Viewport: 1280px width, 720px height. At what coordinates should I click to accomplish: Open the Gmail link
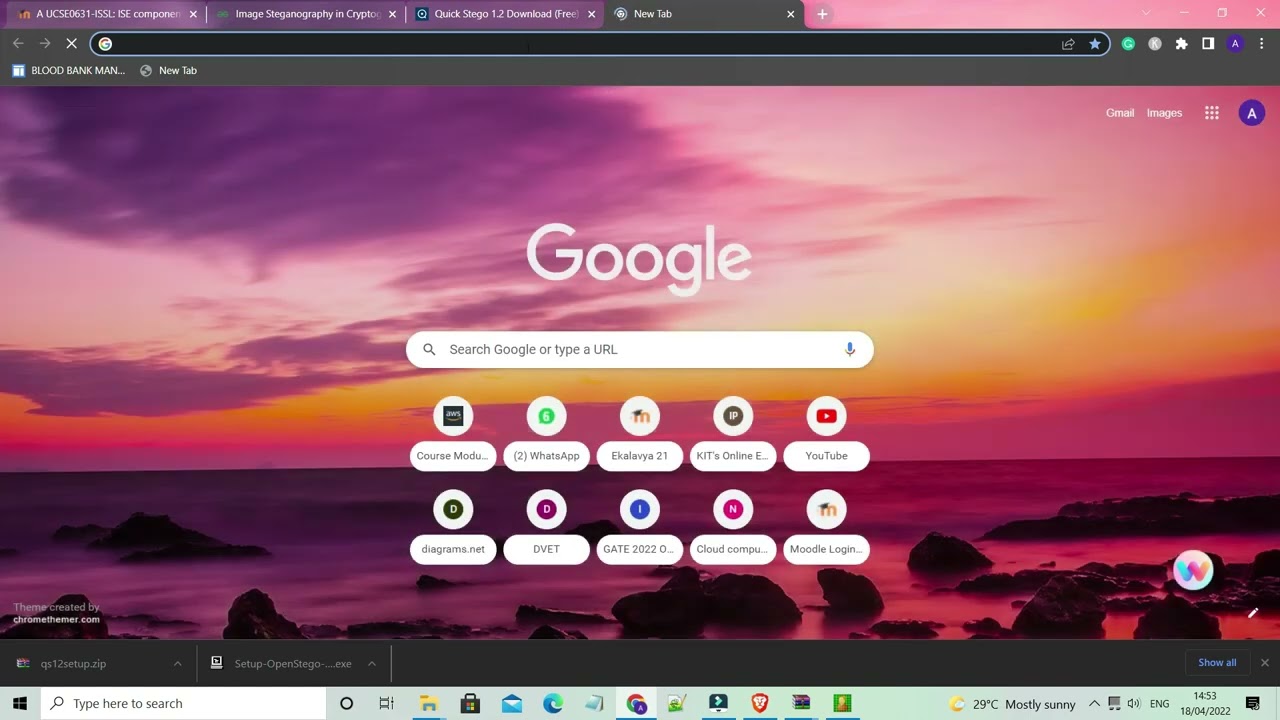[x=1119, y=113]
